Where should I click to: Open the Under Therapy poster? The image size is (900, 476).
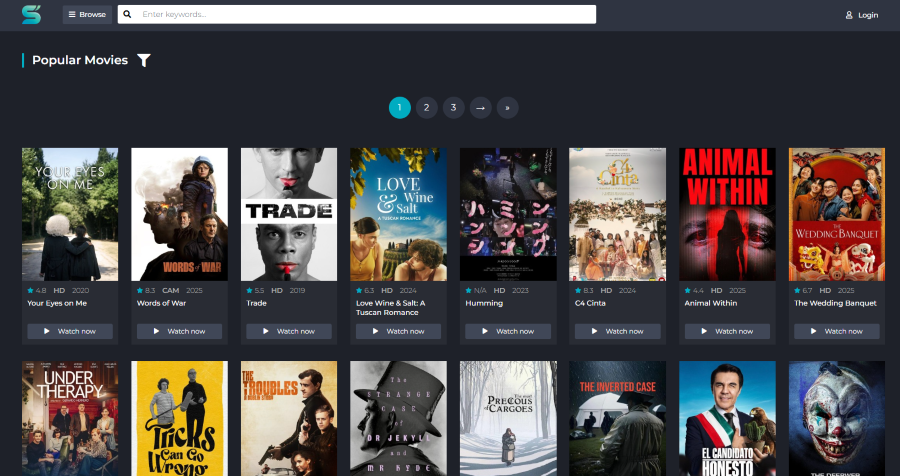tap(70, 419)
